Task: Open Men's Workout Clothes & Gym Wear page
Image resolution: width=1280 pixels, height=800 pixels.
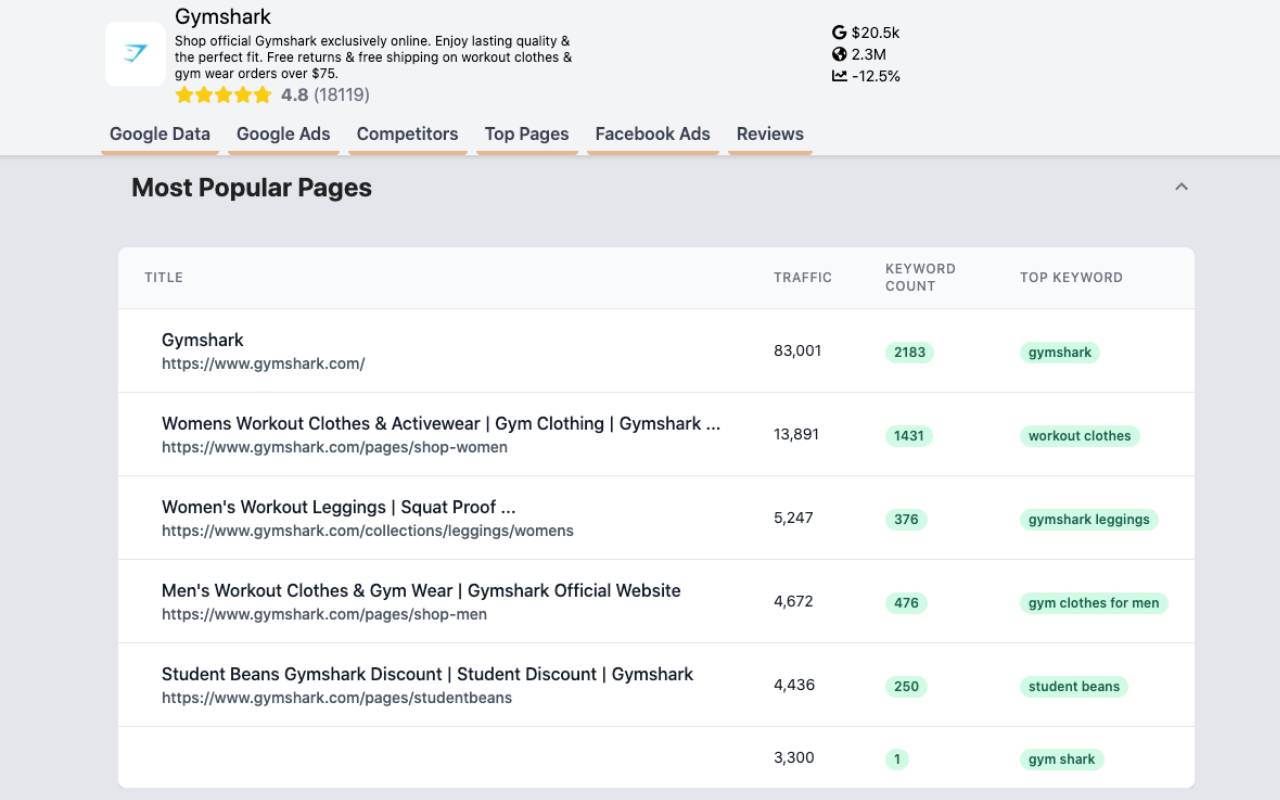Action: click(421, 591)
